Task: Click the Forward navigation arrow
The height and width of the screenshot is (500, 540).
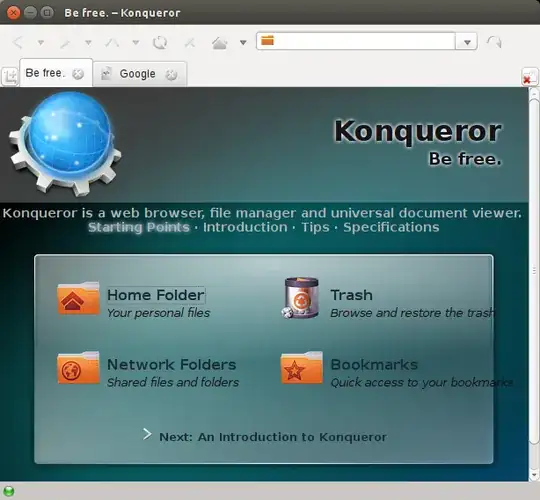Action: coord(65,43)
